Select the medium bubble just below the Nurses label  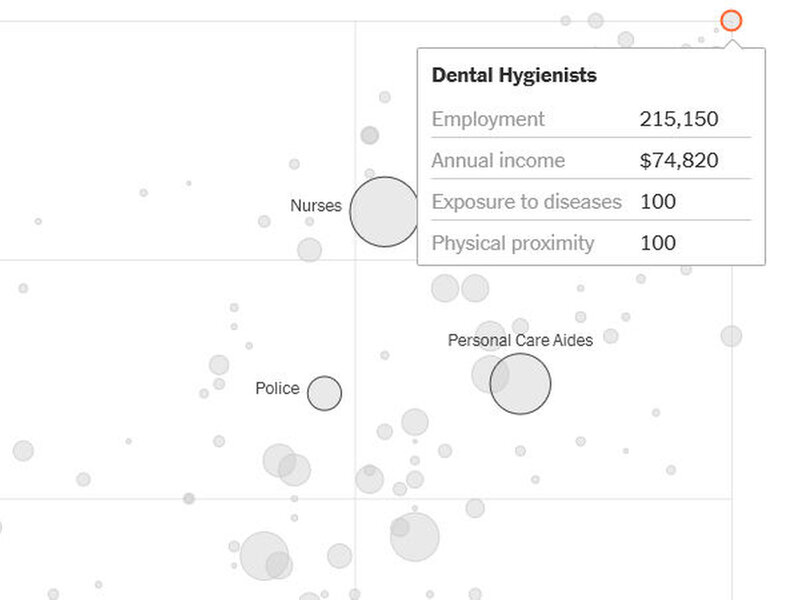click(x=309, y=250)
